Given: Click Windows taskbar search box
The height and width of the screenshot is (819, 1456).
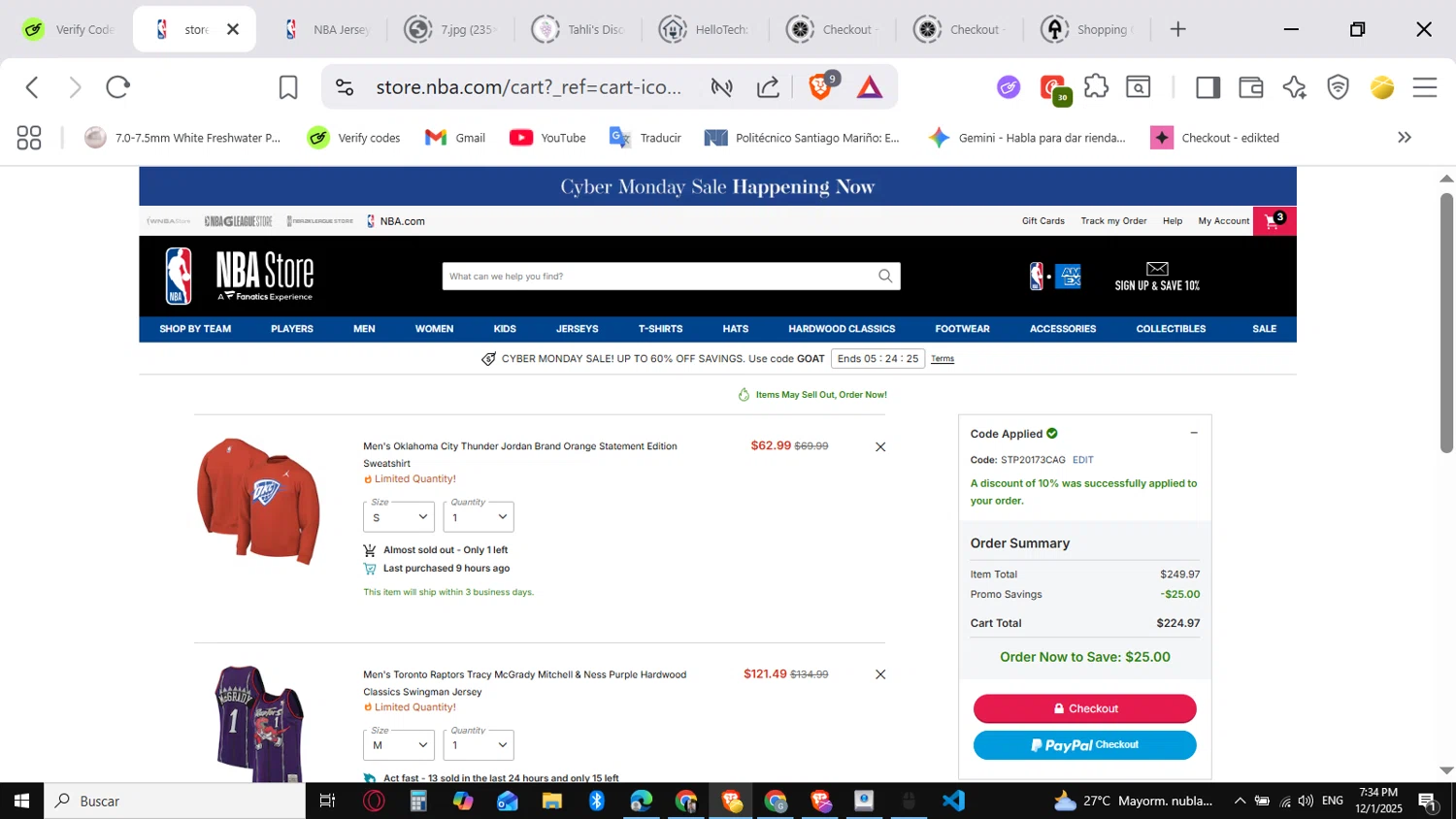Looking at the screenshot, I should (x=175, y=801).
